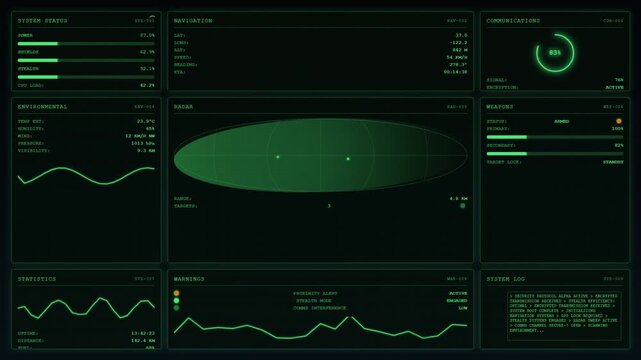Click the Statistics panel title
Image resolution: width=641 pixels, height=360 pixels.
(37, 279)
